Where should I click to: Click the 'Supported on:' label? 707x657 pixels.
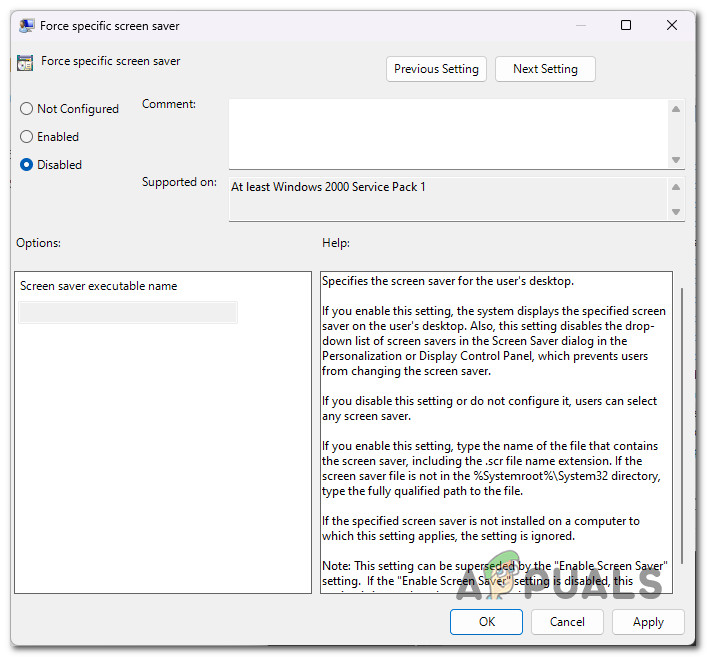pyautogui.click(x=179, y=182)
